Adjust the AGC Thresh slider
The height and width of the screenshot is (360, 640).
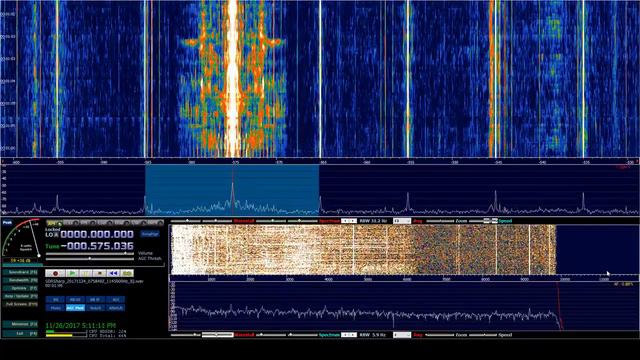tap(90, 259)
